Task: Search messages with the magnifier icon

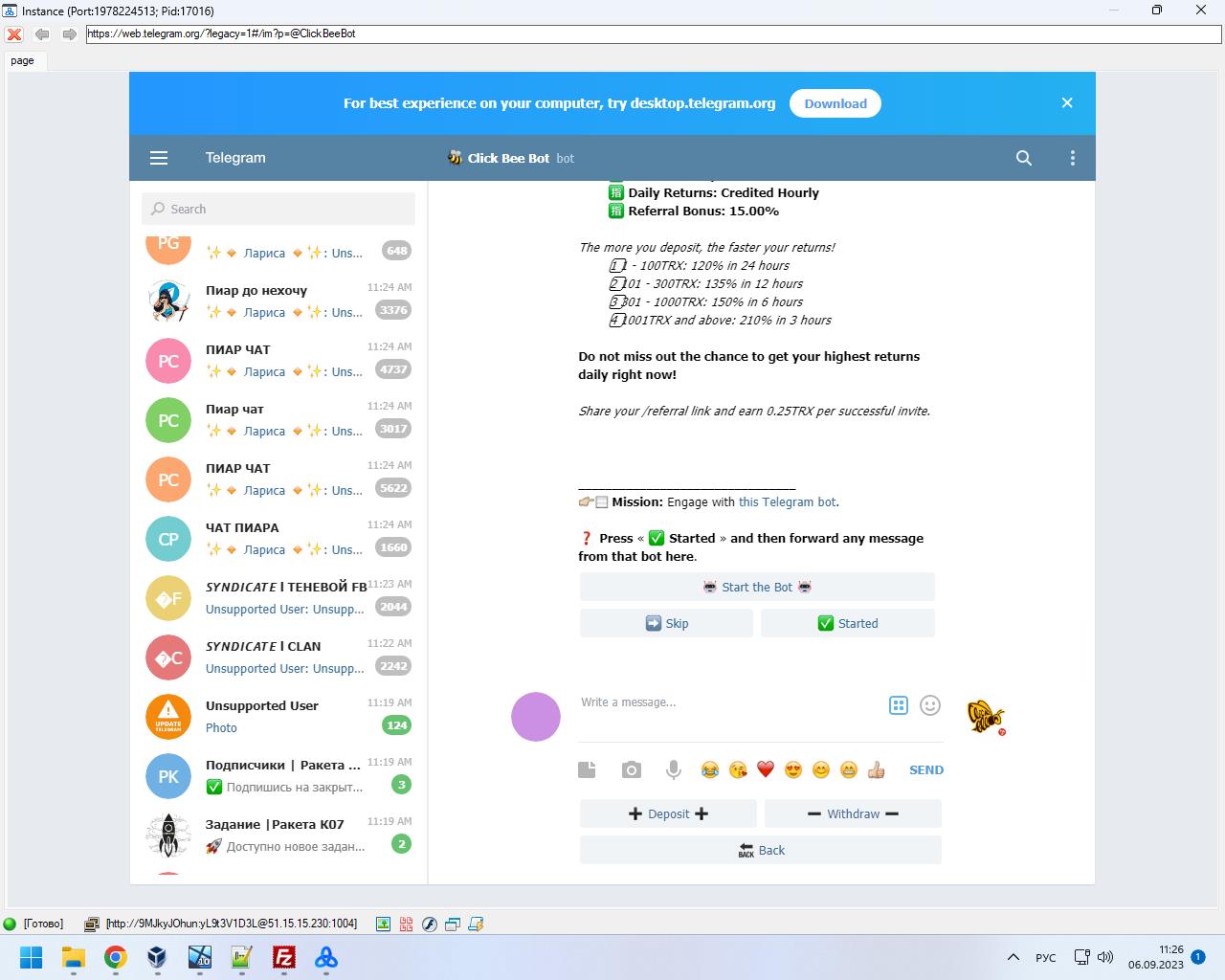Action: pyautogui.click(x=1024, y=158)
